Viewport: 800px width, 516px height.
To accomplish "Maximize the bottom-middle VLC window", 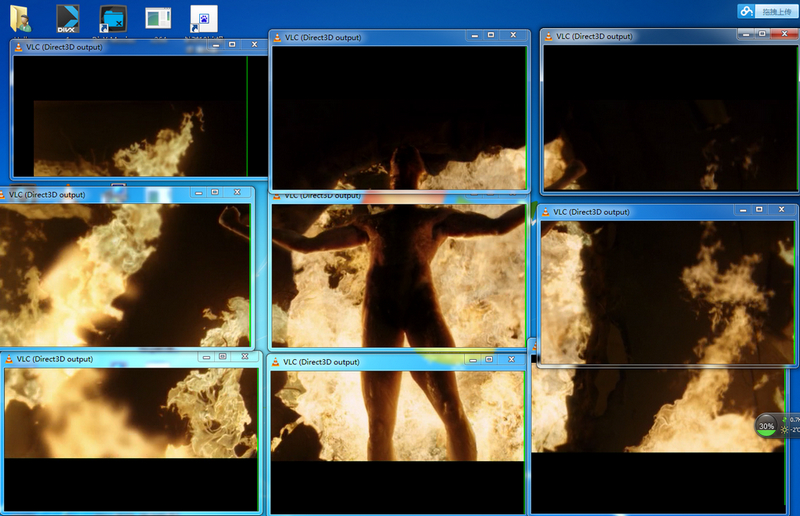I will pyautogui.click(x=489, y=359).
